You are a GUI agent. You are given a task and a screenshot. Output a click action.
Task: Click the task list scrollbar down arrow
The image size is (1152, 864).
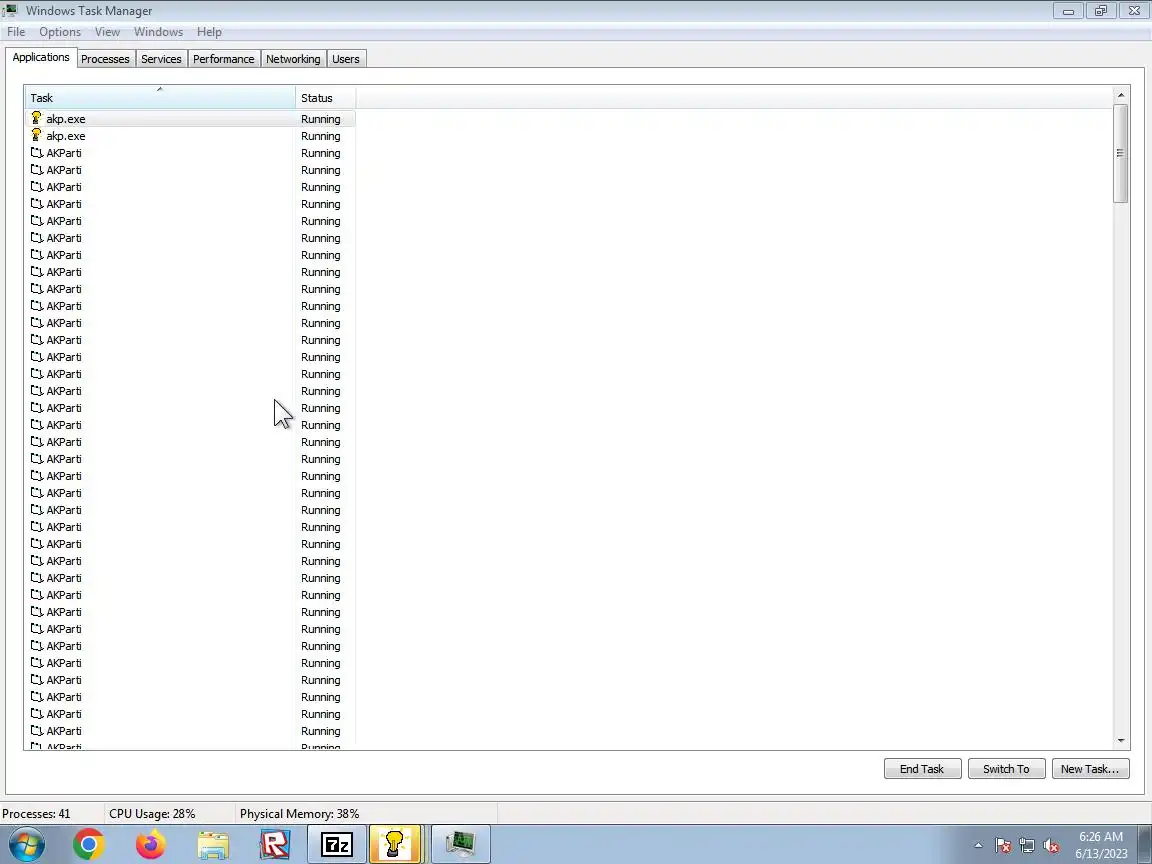tap(1120, 741)
